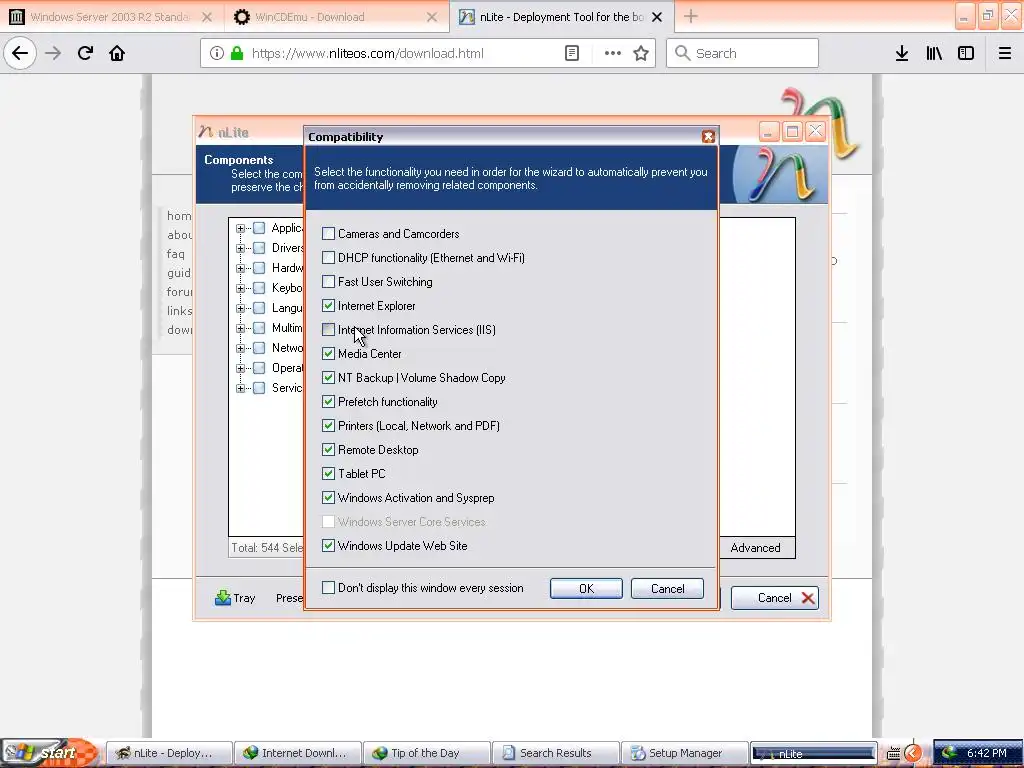Toggle Windows Activation and Sysprep
This screenshot has height=768, width=1024.
pyautogui.click(x=328, y=497)
